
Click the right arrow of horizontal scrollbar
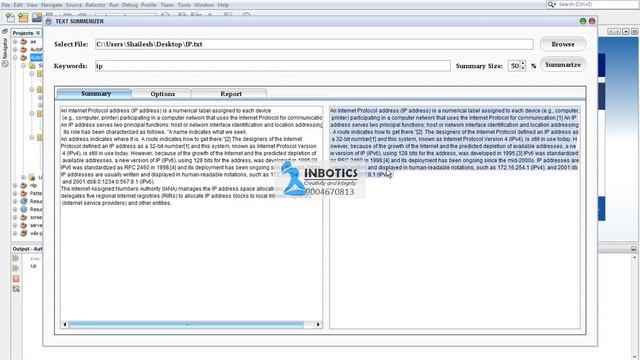[x=318, y=324]
